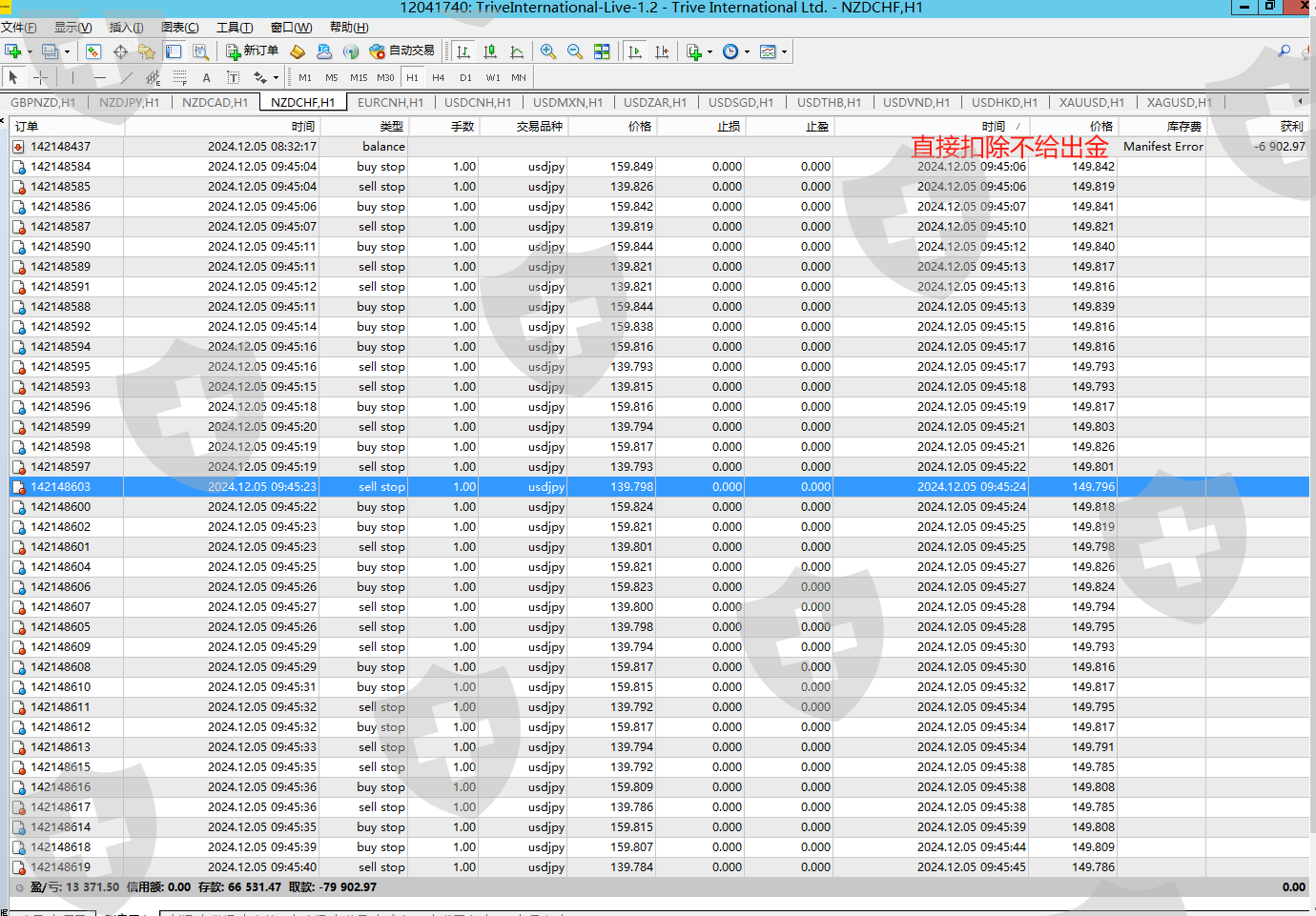This screenshot has height=916, width=1316.
Task: Click the Tile Windows icon
Action: click(x=602, y=51)
